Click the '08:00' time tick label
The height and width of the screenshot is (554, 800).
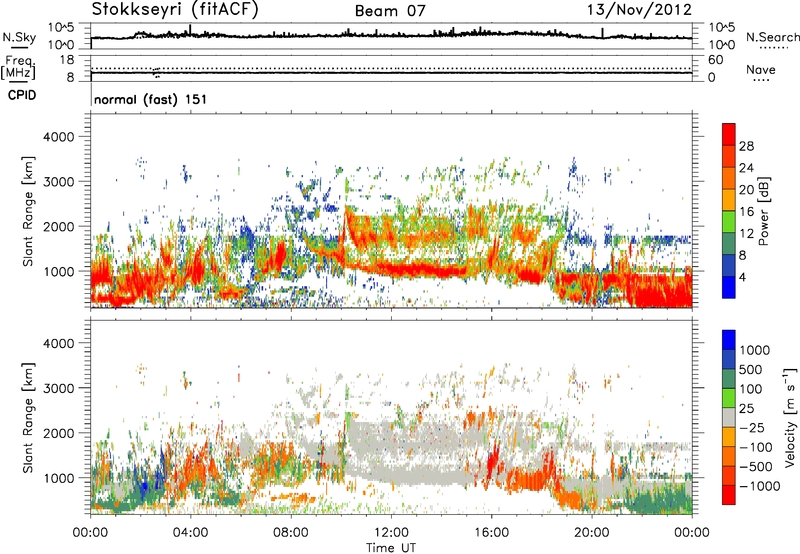click(290, 533)
